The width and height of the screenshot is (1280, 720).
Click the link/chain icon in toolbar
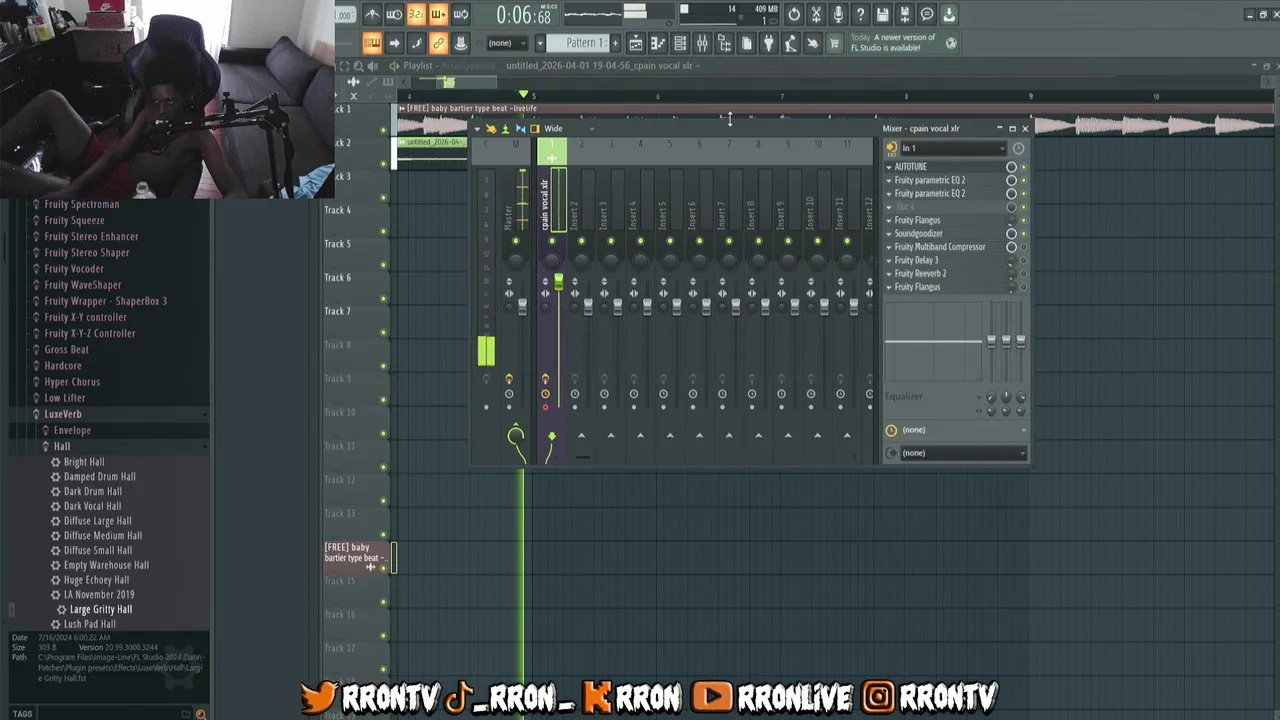[x=438, y=43]
